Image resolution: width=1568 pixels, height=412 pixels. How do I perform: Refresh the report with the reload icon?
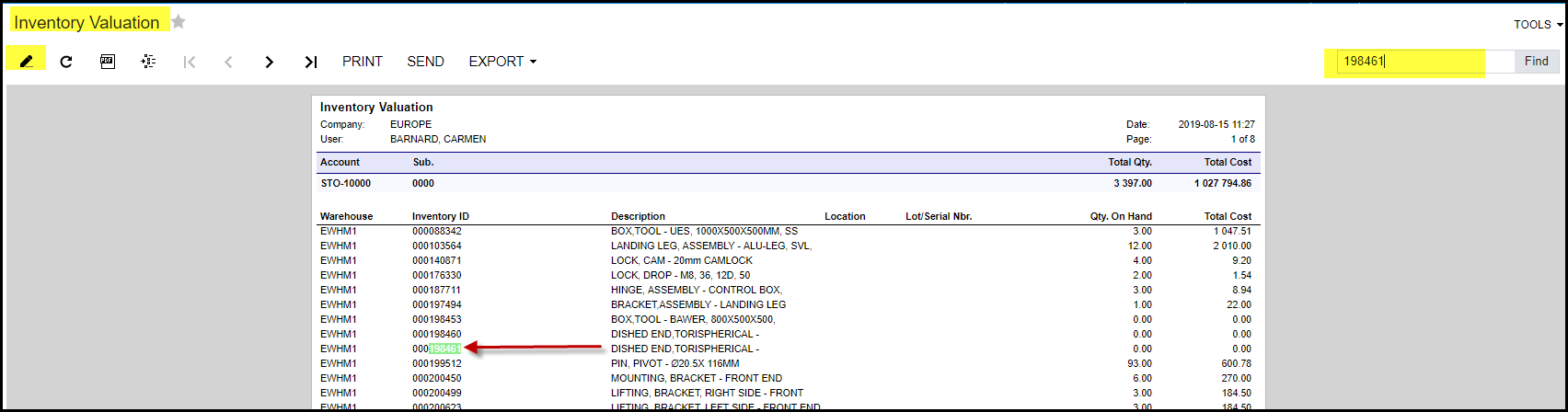pos(66,62)
